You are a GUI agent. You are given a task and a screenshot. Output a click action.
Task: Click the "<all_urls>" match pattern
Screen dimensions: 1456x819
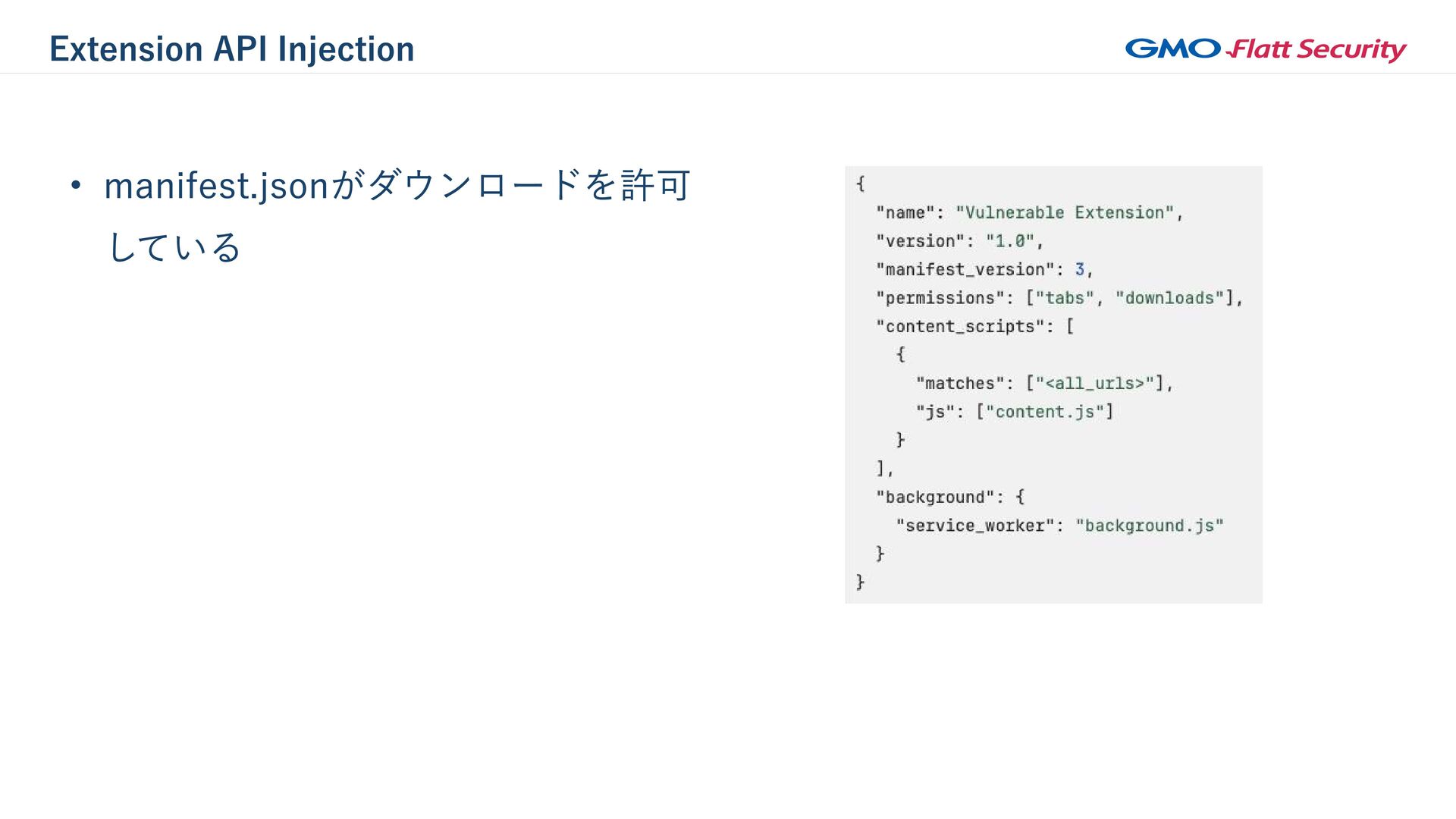[x=1094, y=384]
